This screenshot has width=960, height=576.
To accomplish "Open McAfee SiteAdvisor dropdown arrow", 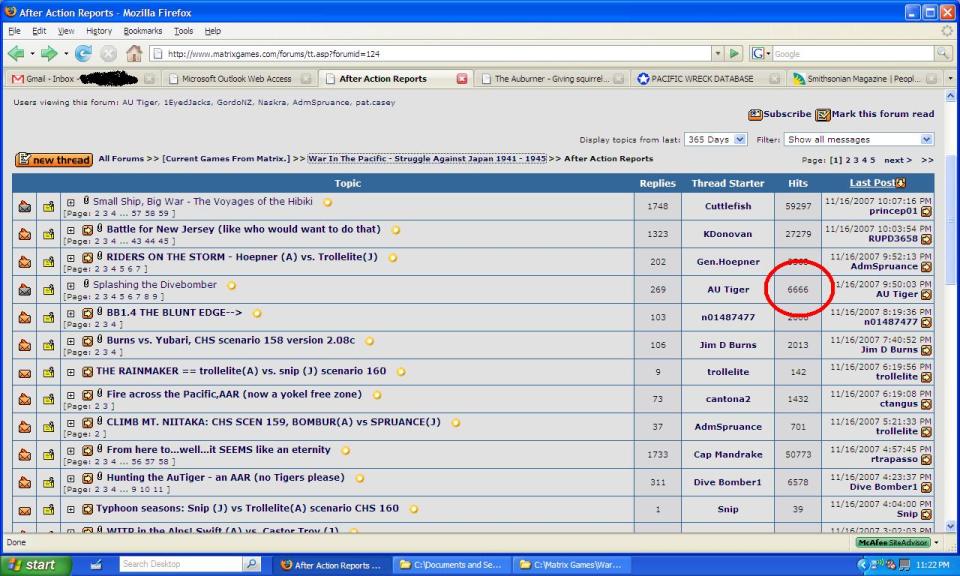I will [x=937, y=542].
